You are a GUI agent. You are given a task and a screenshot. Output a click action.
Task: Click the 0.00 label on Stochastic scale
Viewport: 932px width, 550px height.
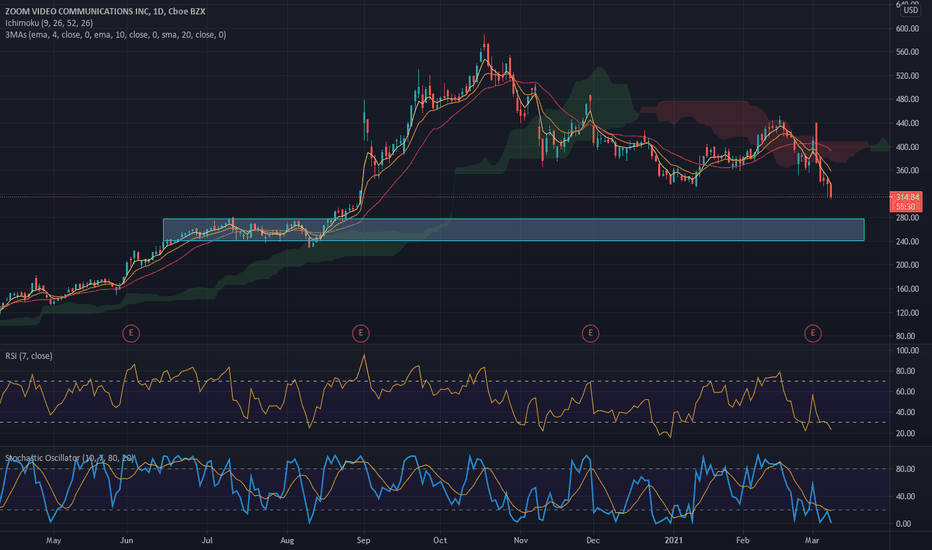pos(903,524)
